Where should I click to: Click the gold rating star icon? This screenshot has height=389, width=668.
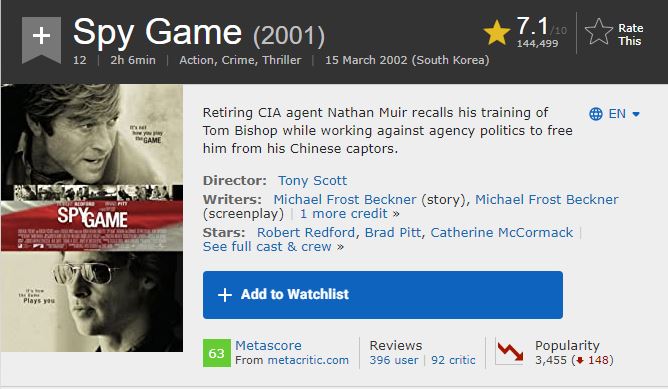pyautogui.click(x=497, y=33)
